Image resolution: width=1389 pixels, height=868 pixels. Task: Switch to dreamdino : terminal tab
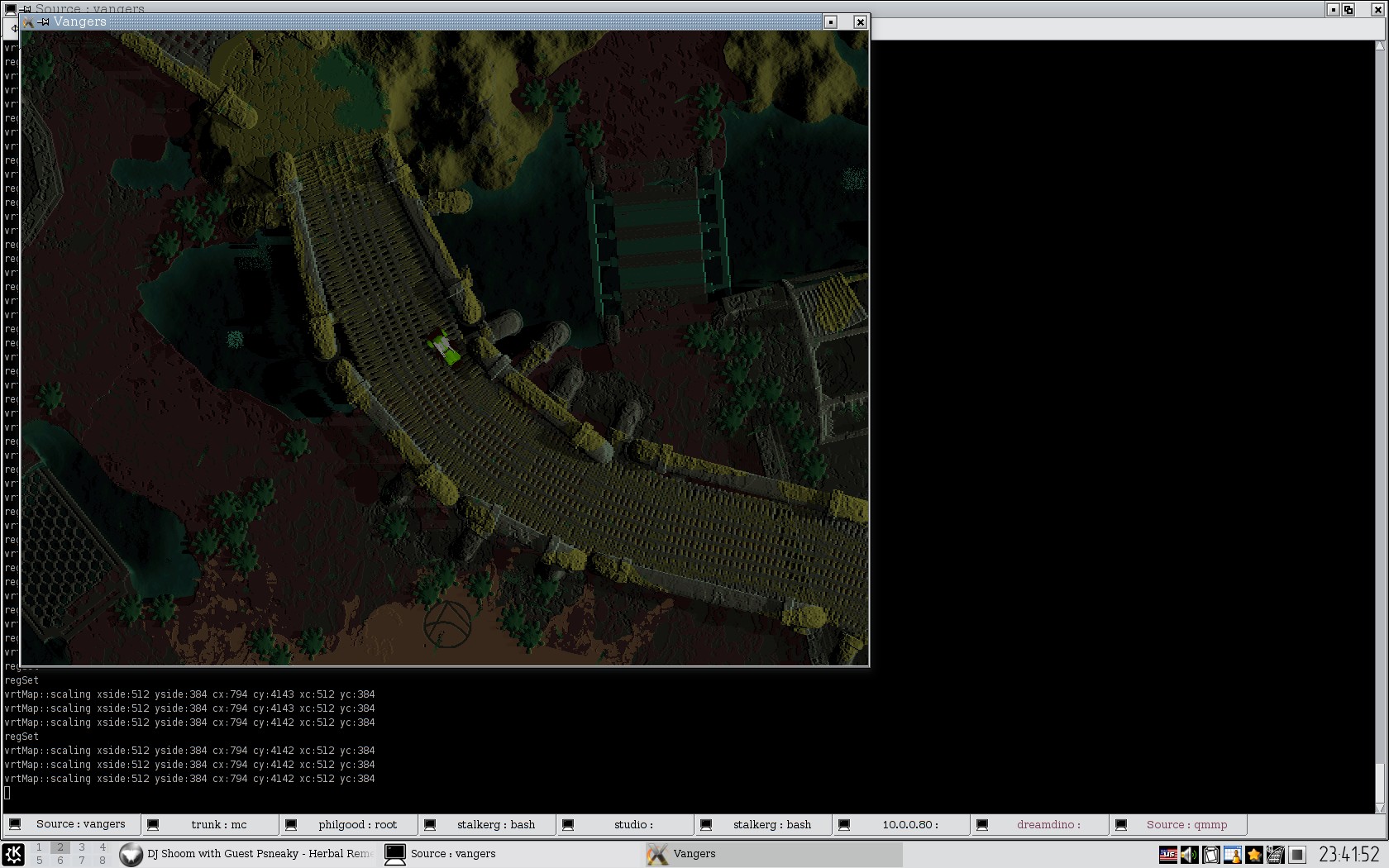coord(1040,824)
